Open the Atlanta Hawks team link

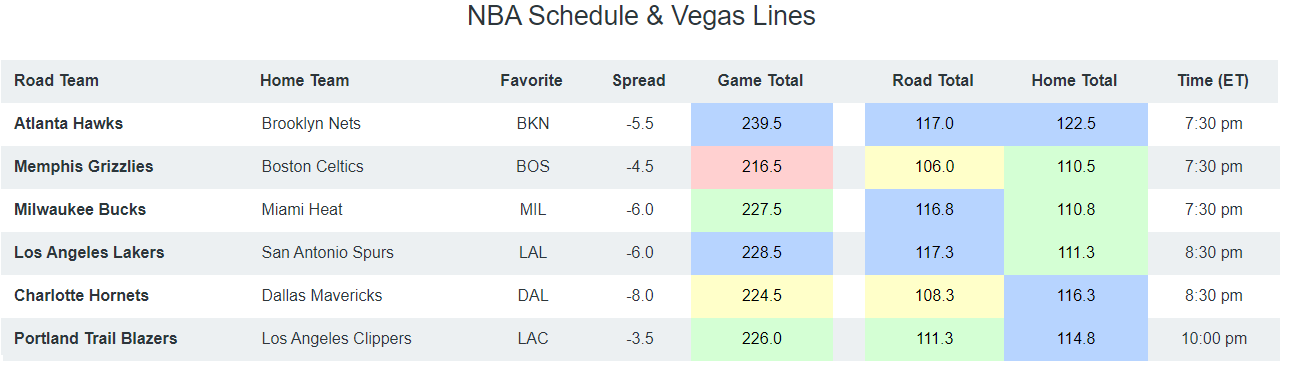click(x=69, y=124)
